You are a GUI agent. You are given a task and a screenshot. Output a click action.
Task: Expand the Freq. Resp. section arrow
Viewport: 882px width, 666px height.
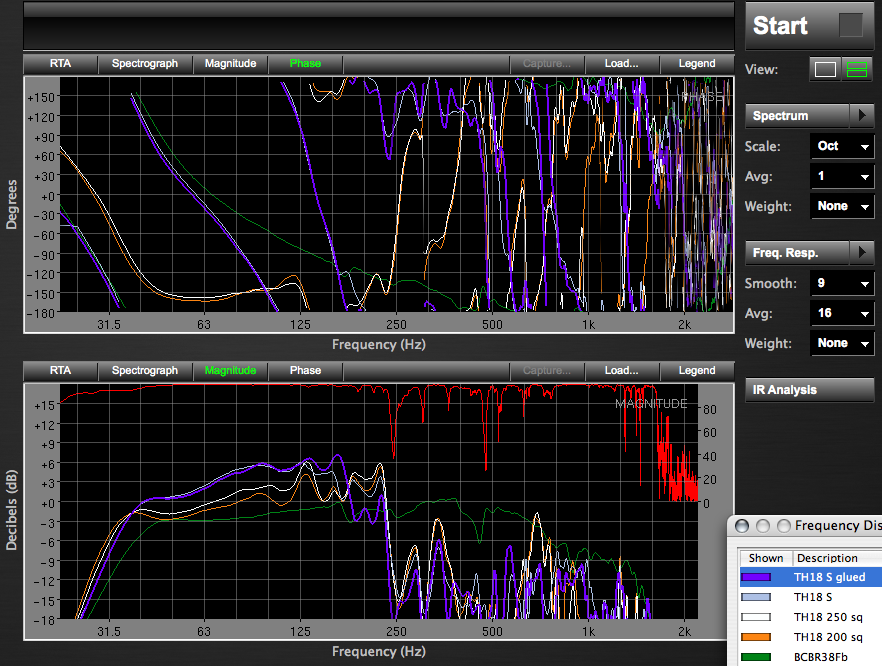pos(862,253)
